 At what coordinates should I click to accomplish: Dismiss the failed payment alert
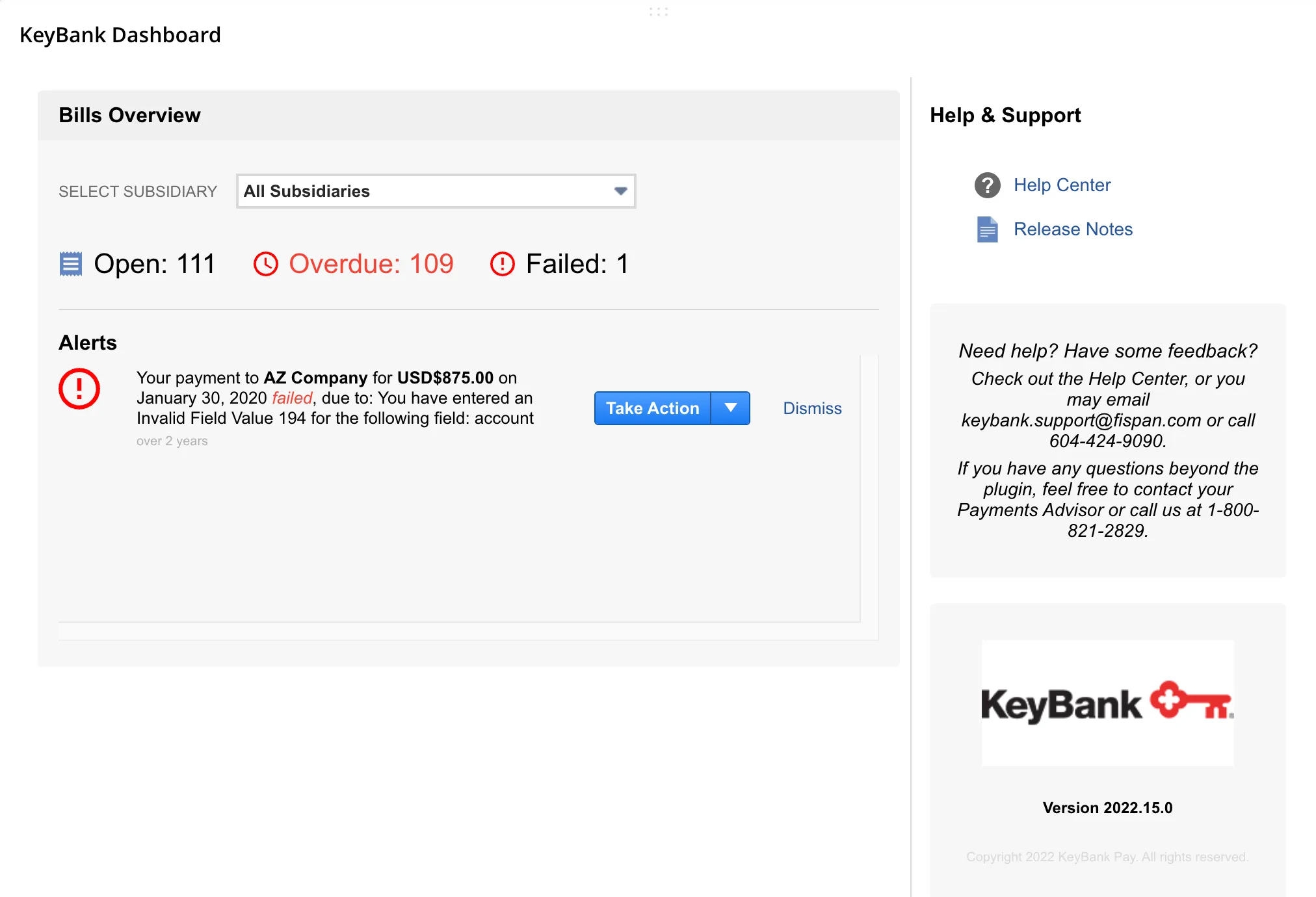pyautogui.click(x=812, y=408)
